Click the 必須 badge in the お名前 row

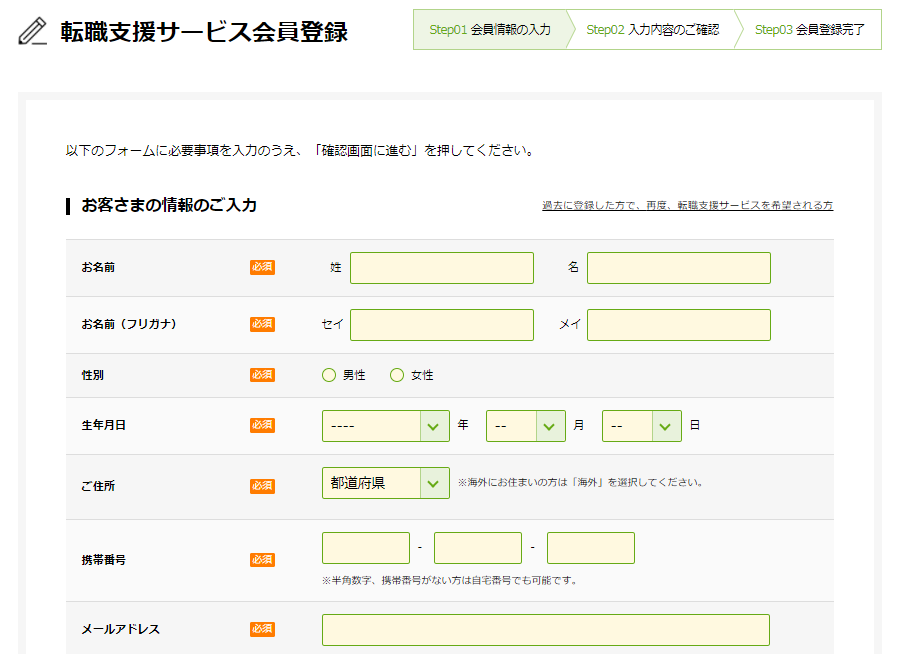click(262, 267)
